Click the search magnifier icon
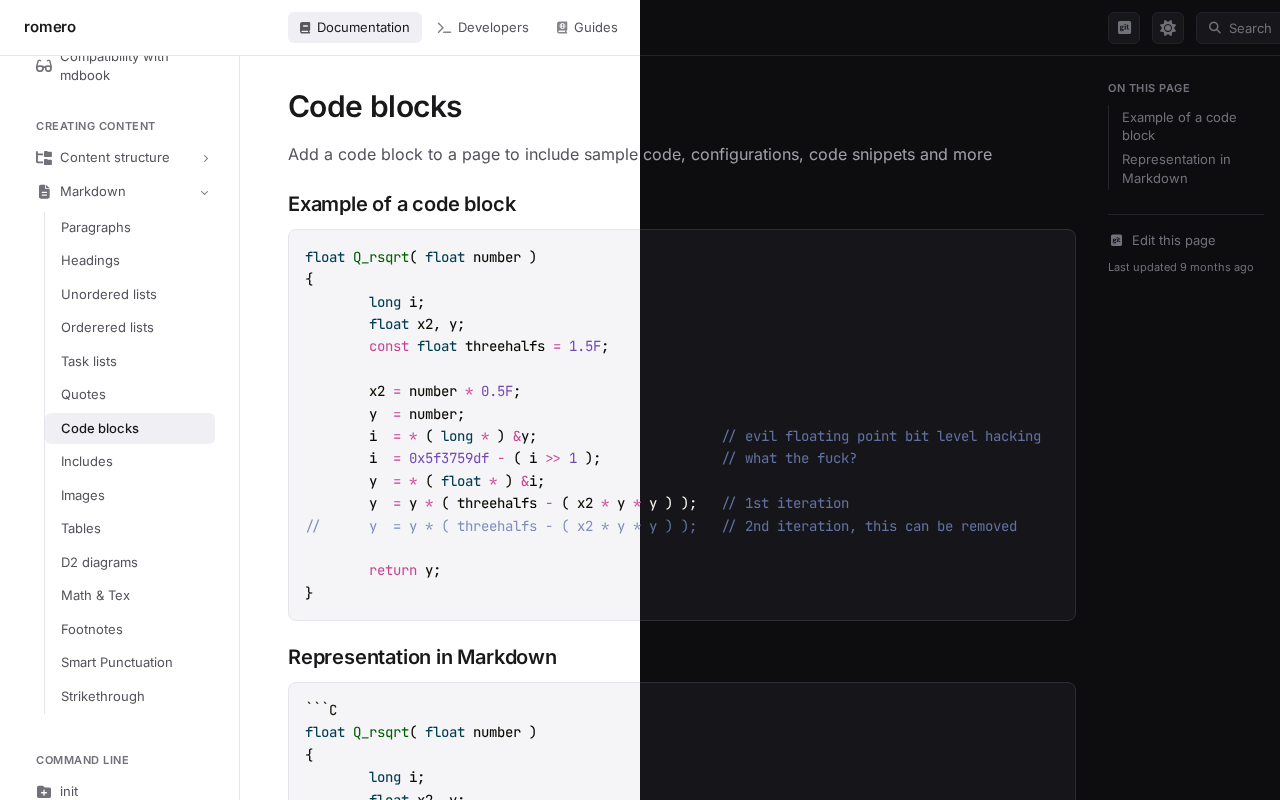 tap(1213, 27)
